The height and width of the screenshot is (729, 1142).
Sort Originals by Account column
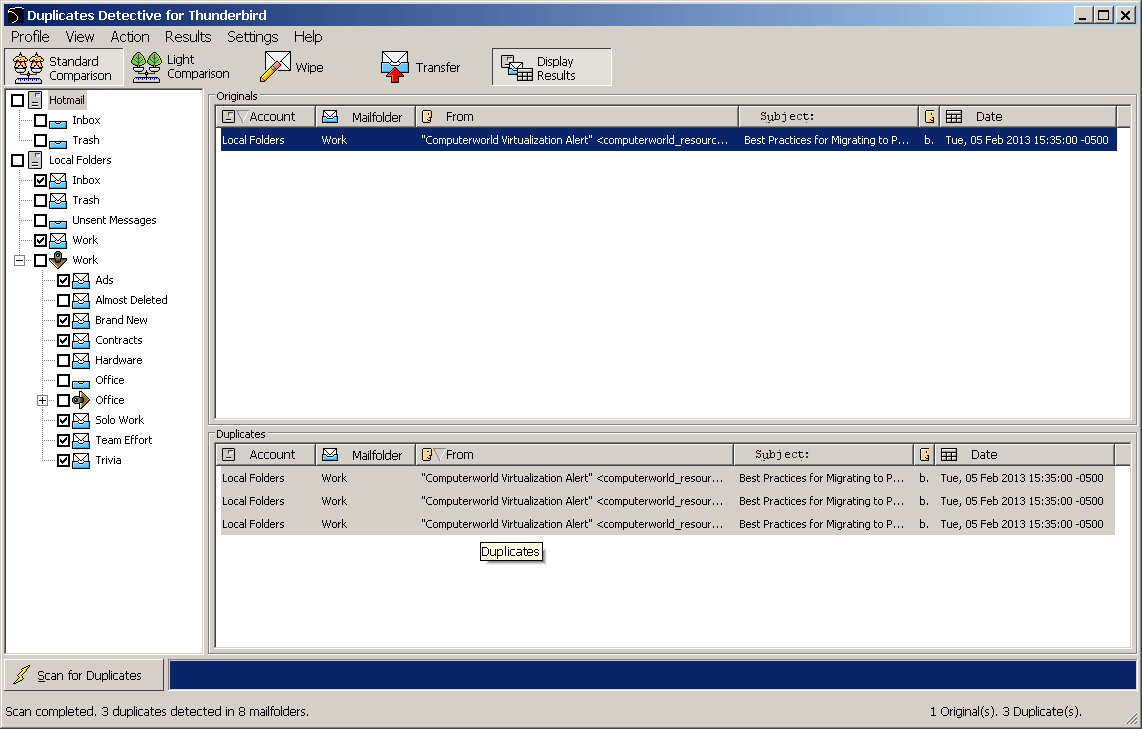pyautogui.click(x=271, y=117)
